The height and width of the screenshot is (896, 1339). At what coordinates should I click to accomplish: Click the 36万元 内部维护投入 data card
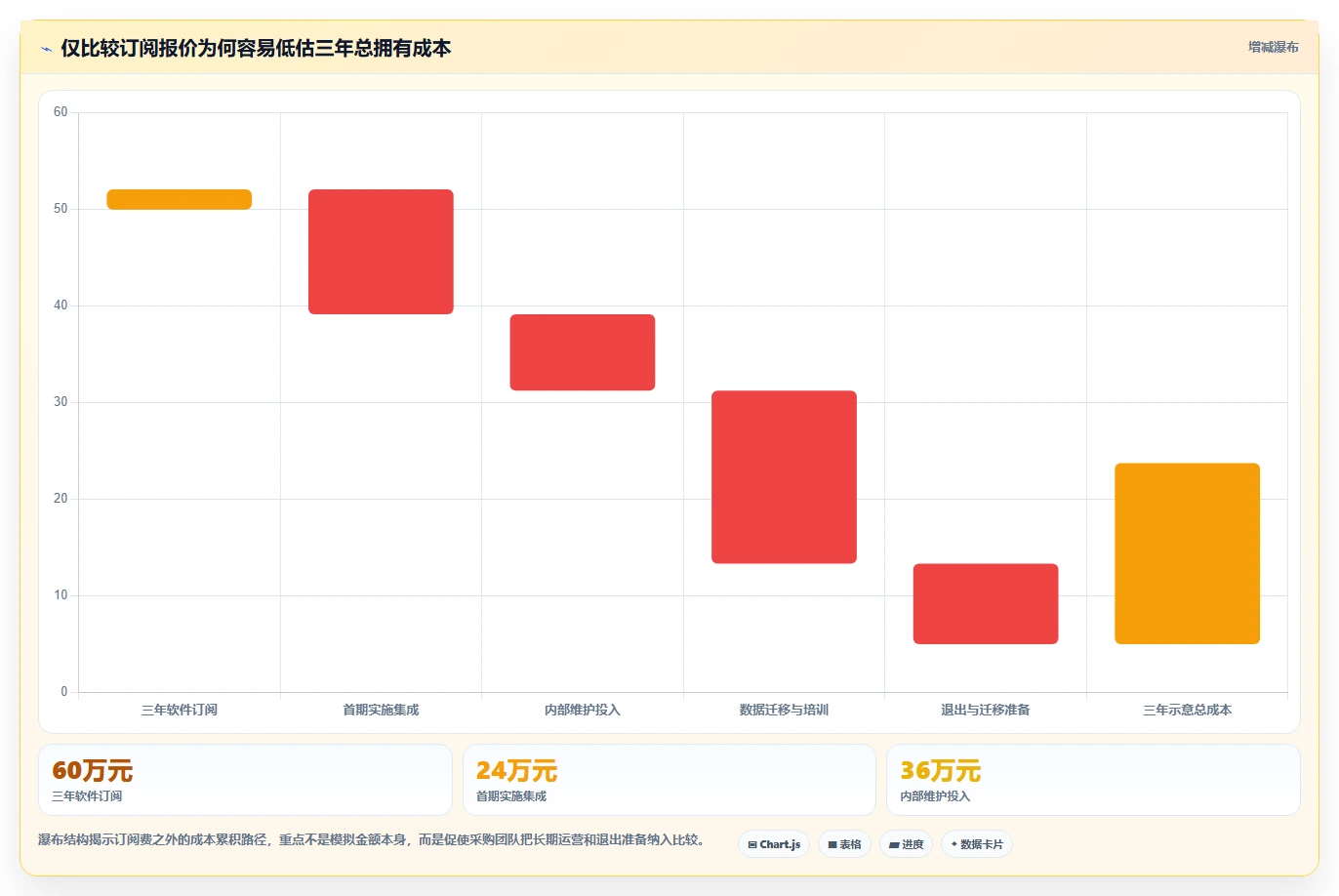pos(1093,780)
